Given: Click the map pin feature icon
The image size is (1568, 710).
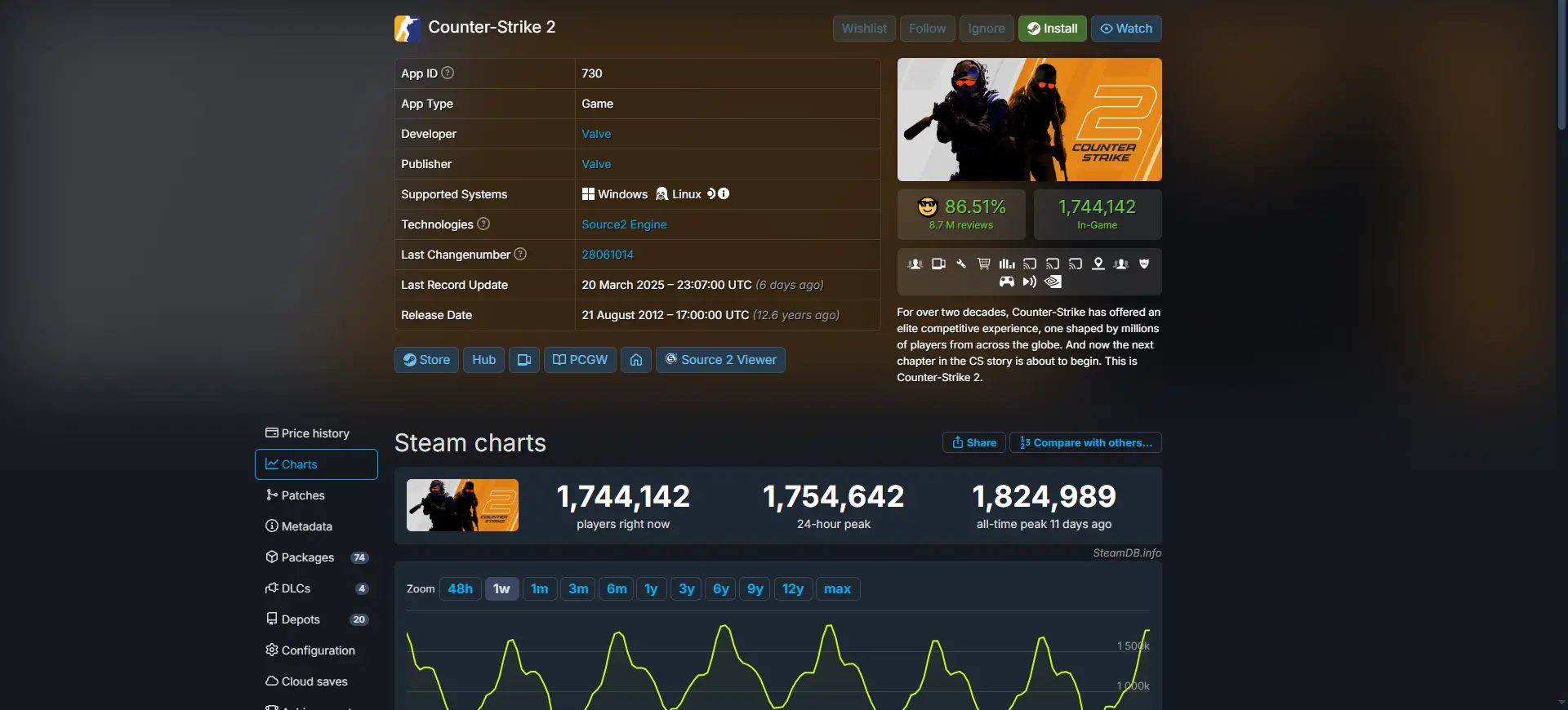Looking at the screenshot, I should [1098, 264].
